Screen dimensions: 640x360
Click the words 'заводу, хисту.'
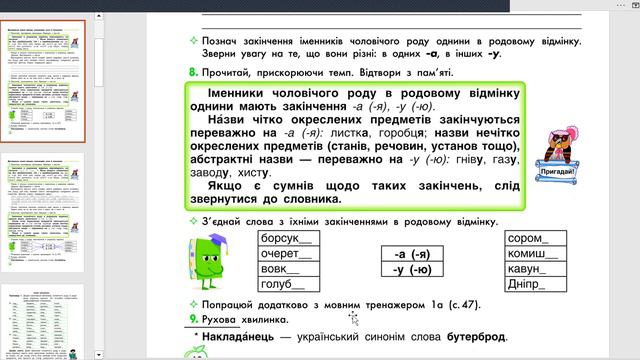[x=231, y=173]
